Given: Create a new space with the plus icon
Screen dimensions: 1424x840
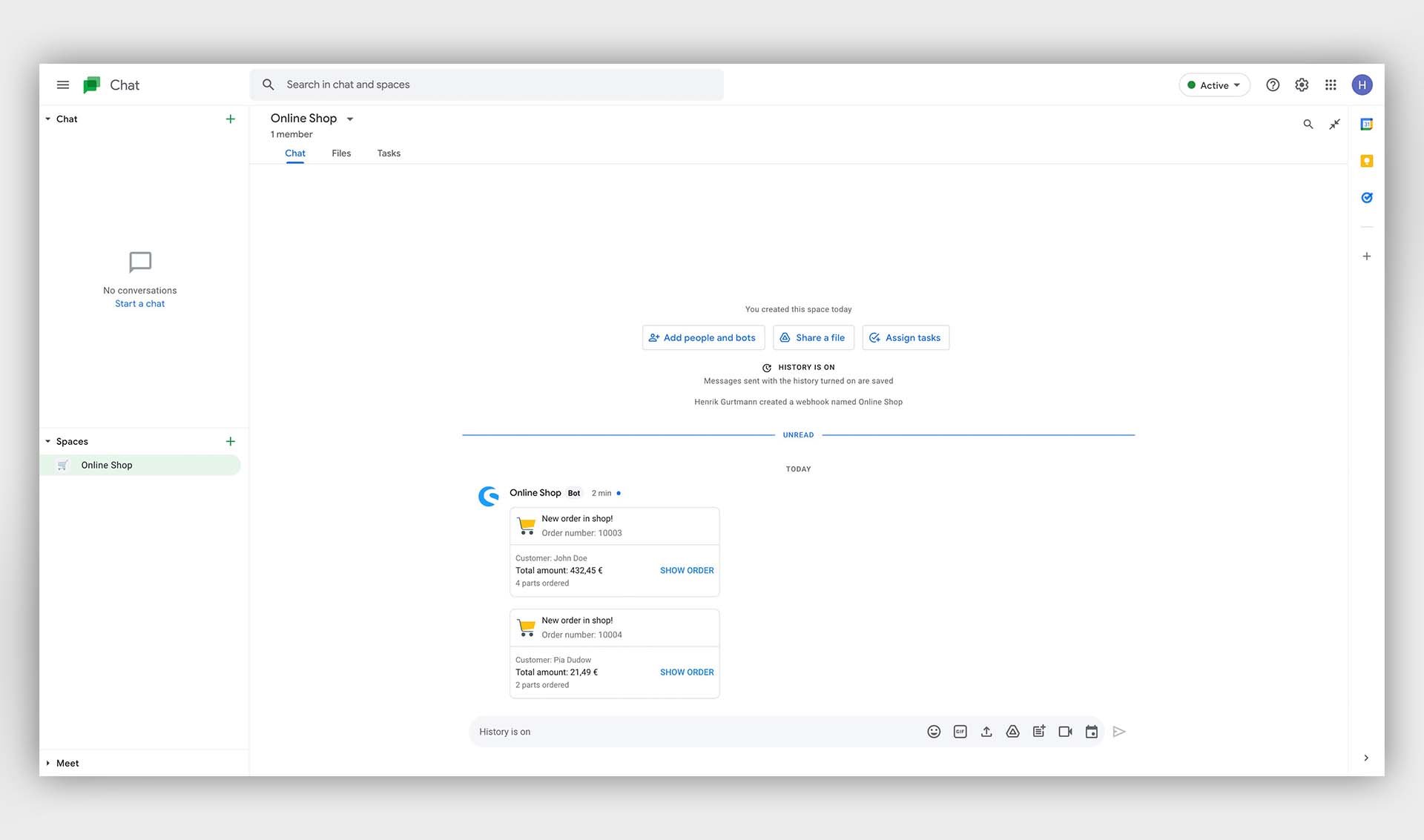Looking at the screenshot, I should [230, 441].
